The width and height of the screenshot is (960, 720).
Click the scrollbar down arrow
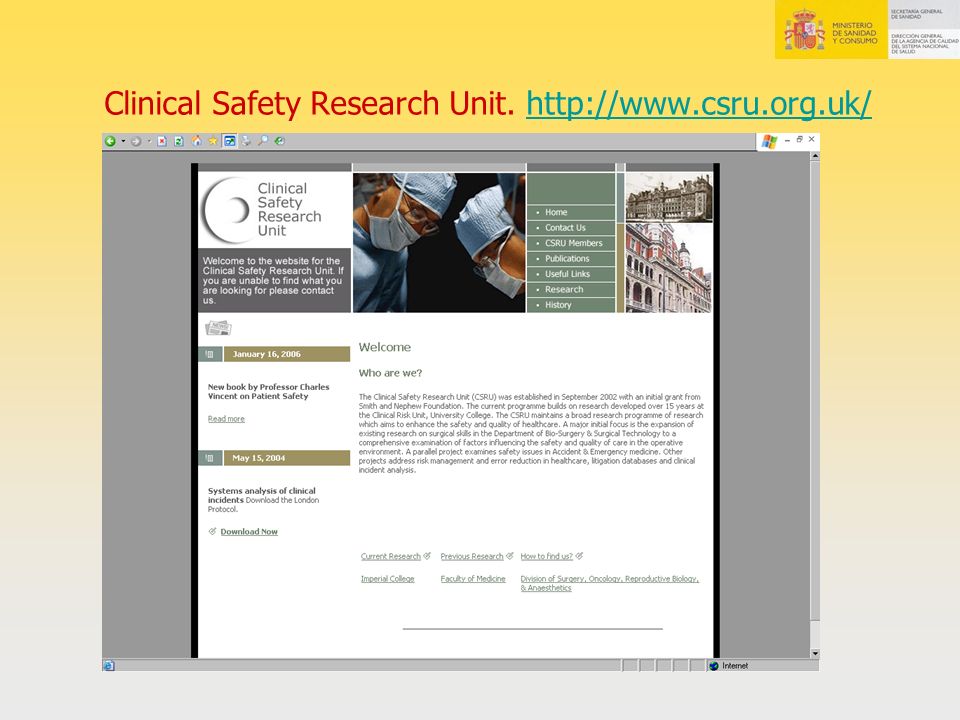tap(815, 653)
